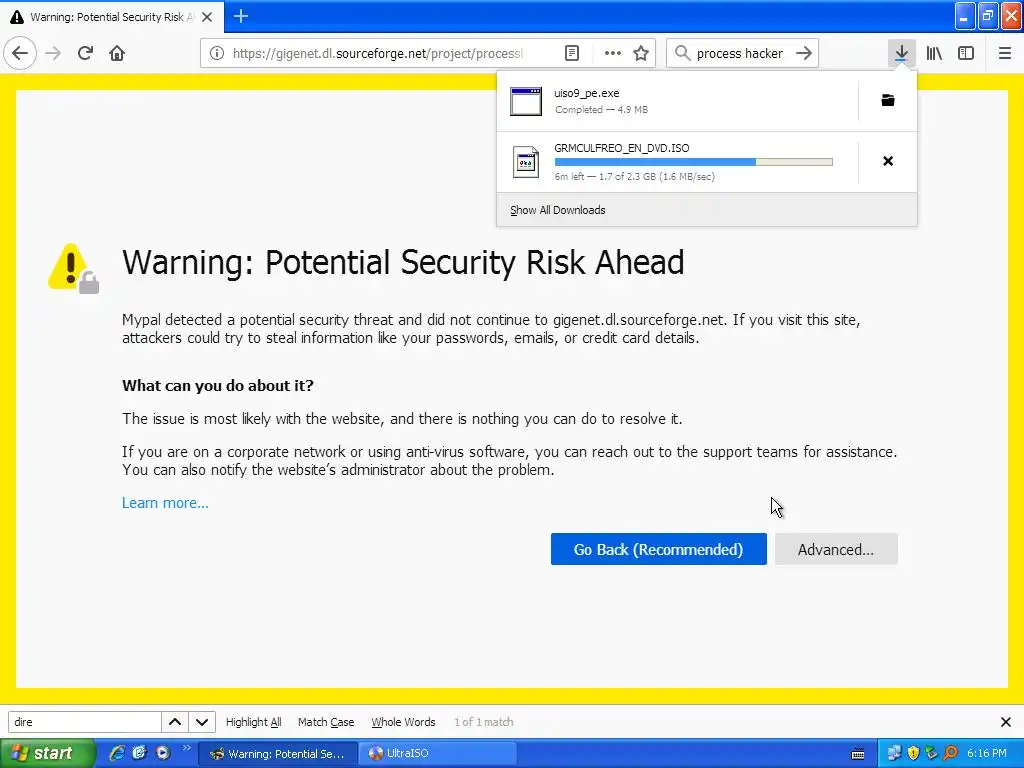Launch Windows Media Player from Quick Launch

pos(163,753)
